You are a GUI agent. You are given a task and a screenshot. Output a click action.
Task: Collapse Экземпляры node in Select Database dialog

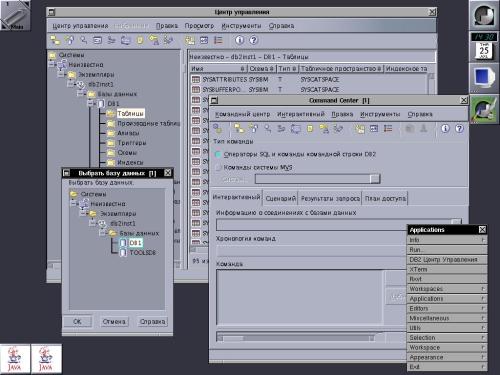pos(83,214)
